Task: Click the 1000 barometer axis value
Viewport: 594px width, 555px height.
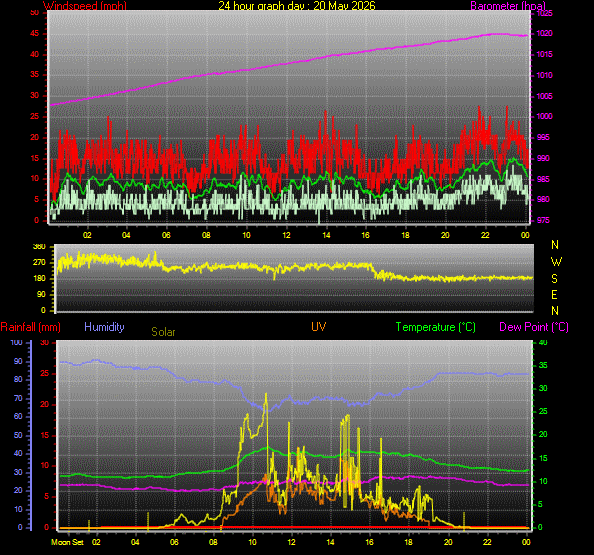Action: [x=544, y=116]
